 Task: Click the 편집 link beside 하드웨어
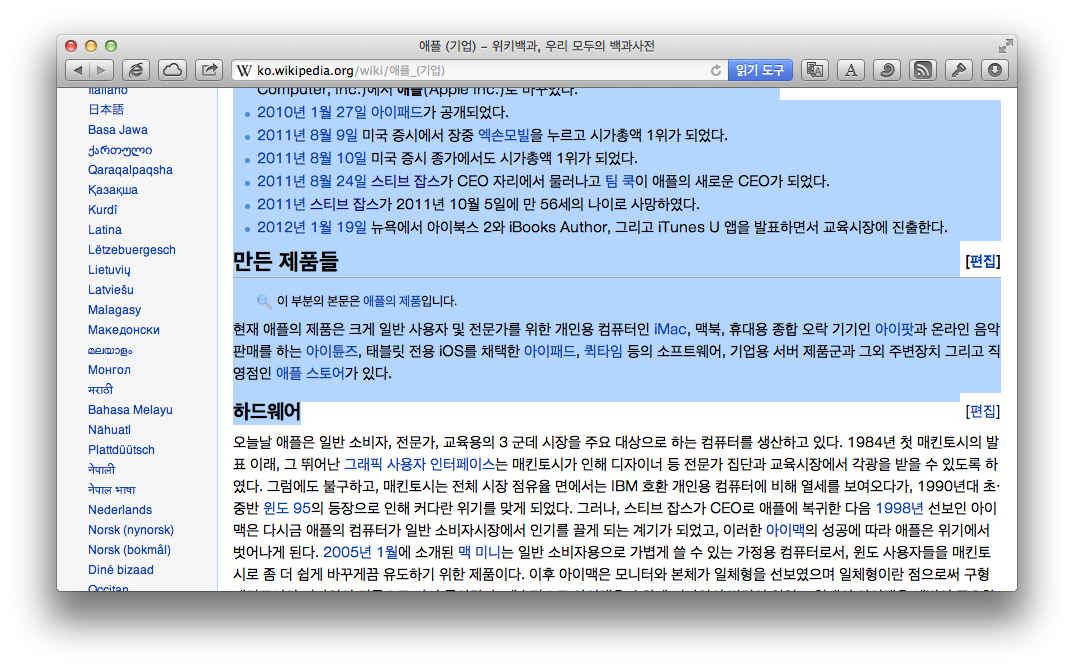(x=982, y=411)
